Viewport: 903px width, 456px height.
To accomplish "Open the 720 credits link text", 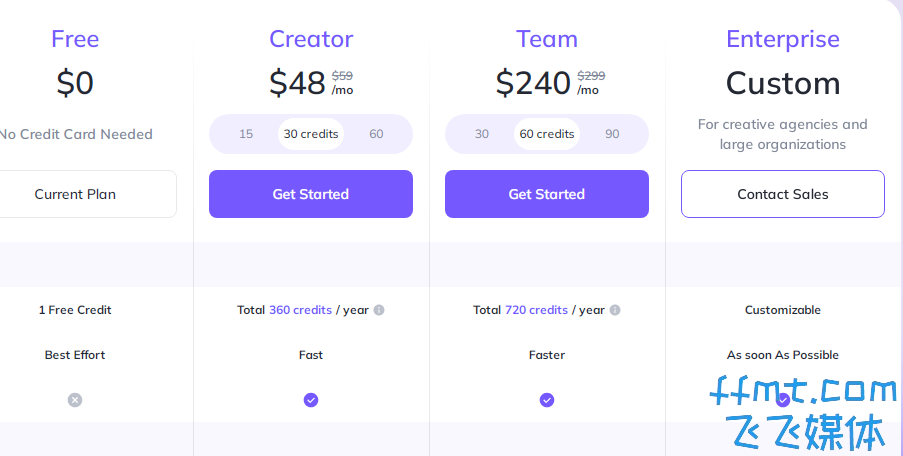I will (537, 310).
